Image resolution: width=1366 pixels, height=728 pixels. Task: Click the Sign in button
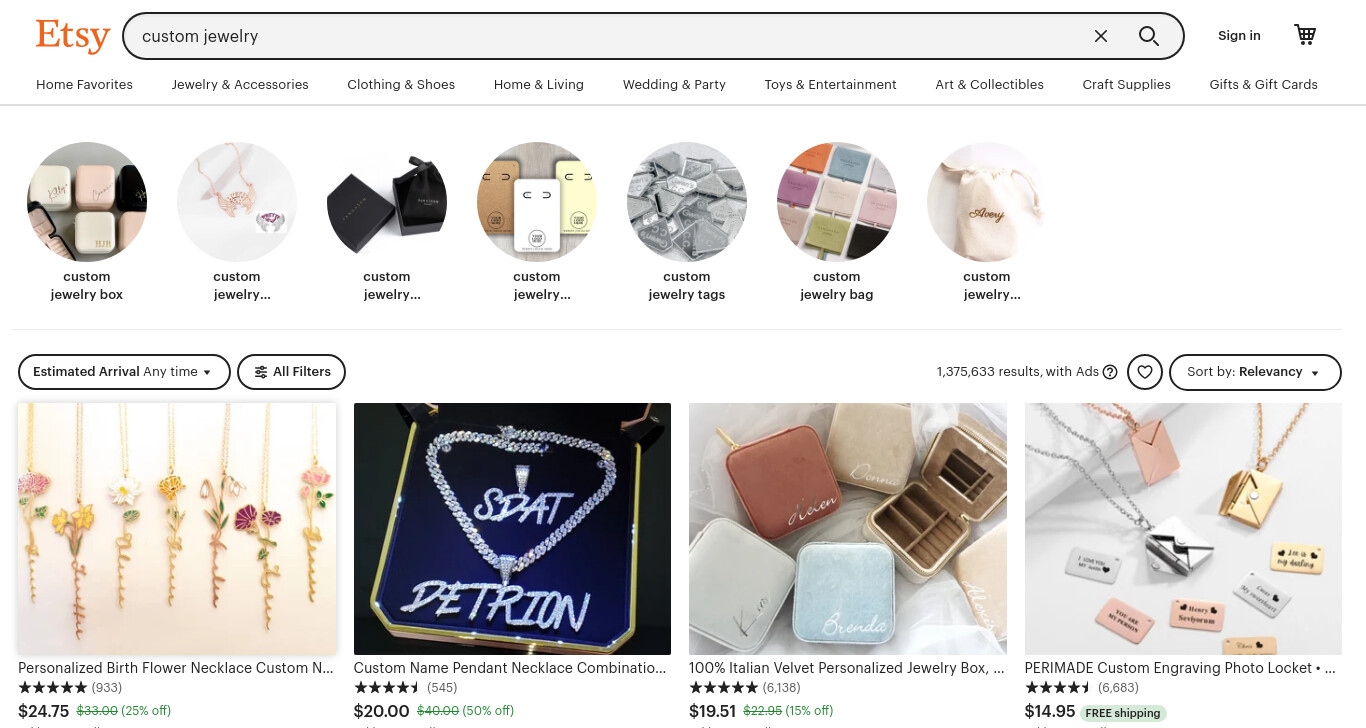[x=1239, y=36]
